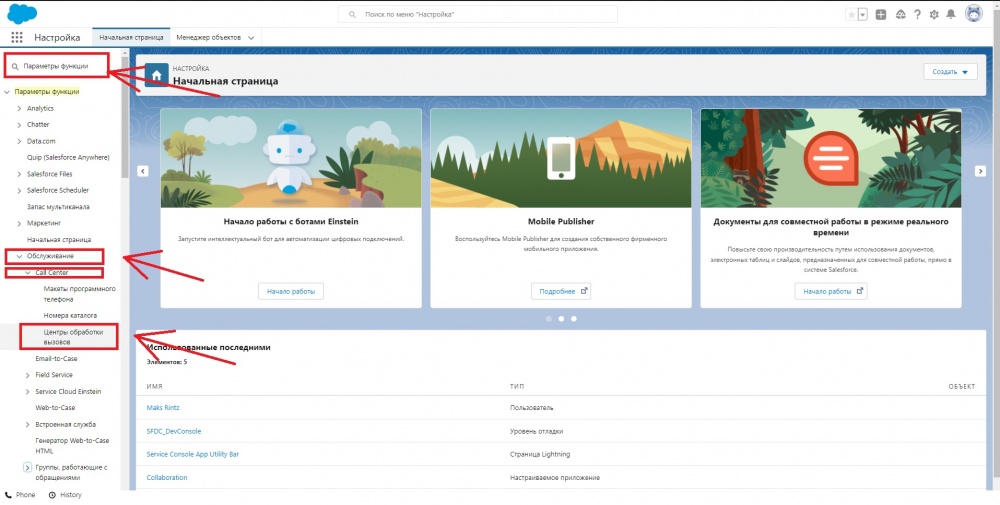Switch to Начальная страница tab

(131, 38)
